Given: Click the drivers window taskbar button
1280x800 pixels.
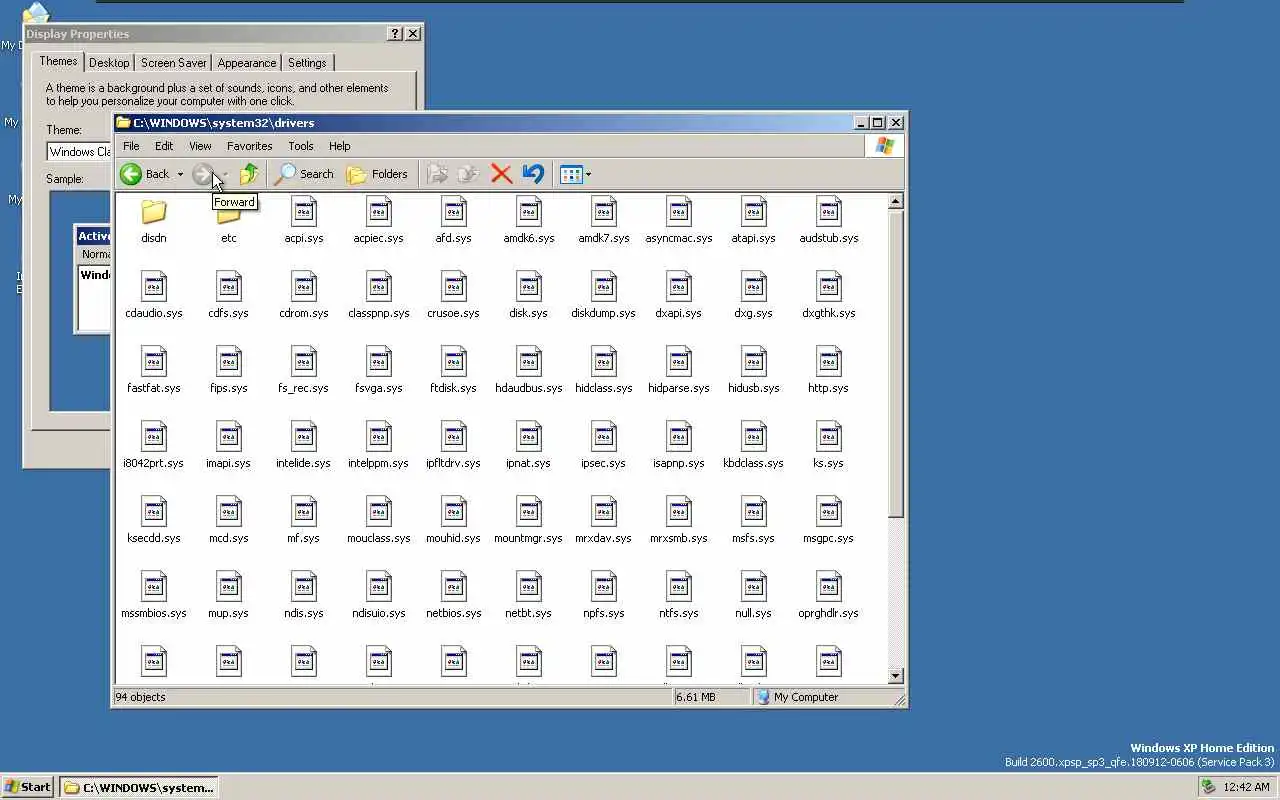Looking at the screenshot, I should click(139, 787).
